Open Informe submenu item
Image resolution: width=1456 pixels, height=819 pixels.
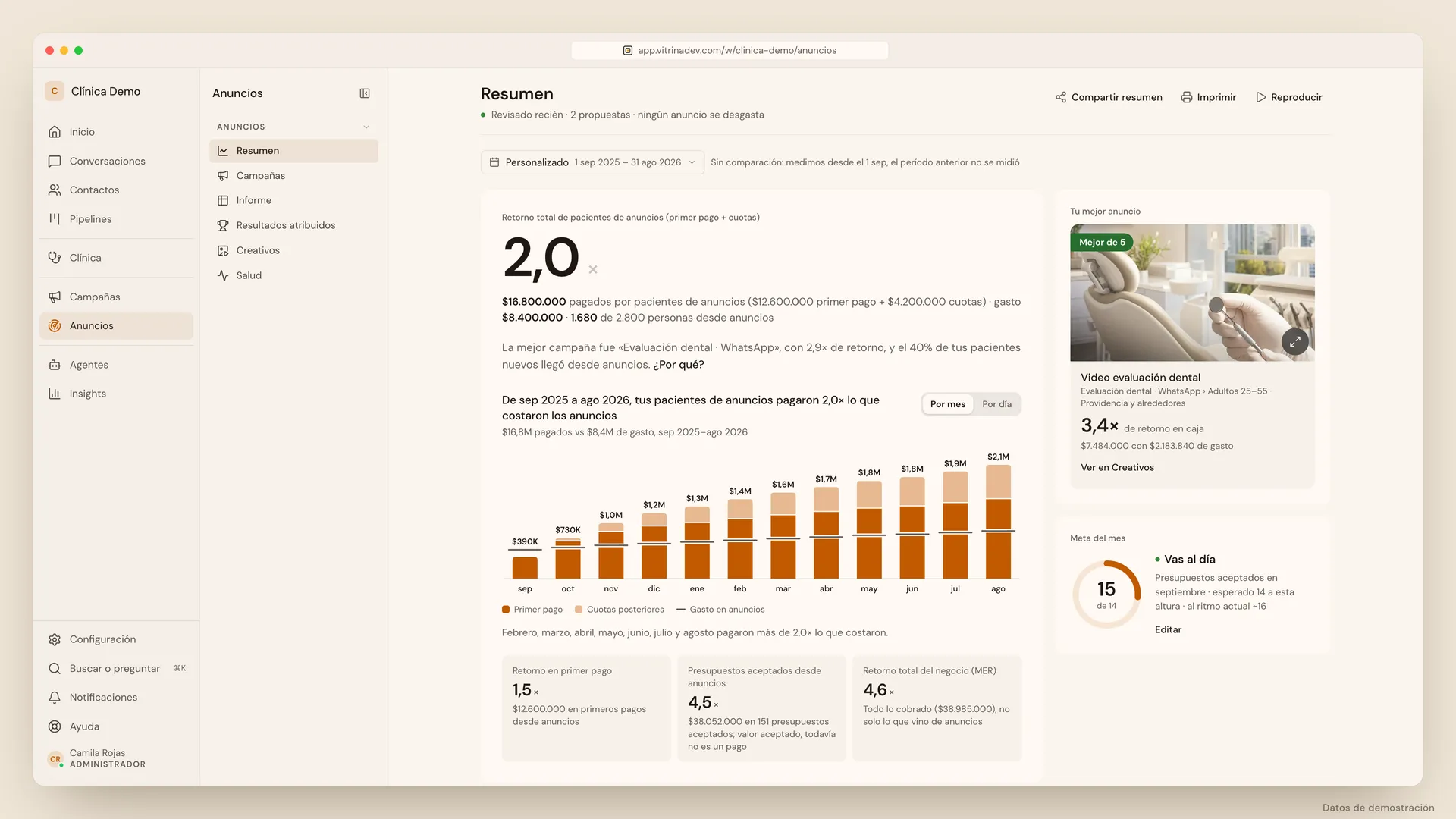[293, 200]
